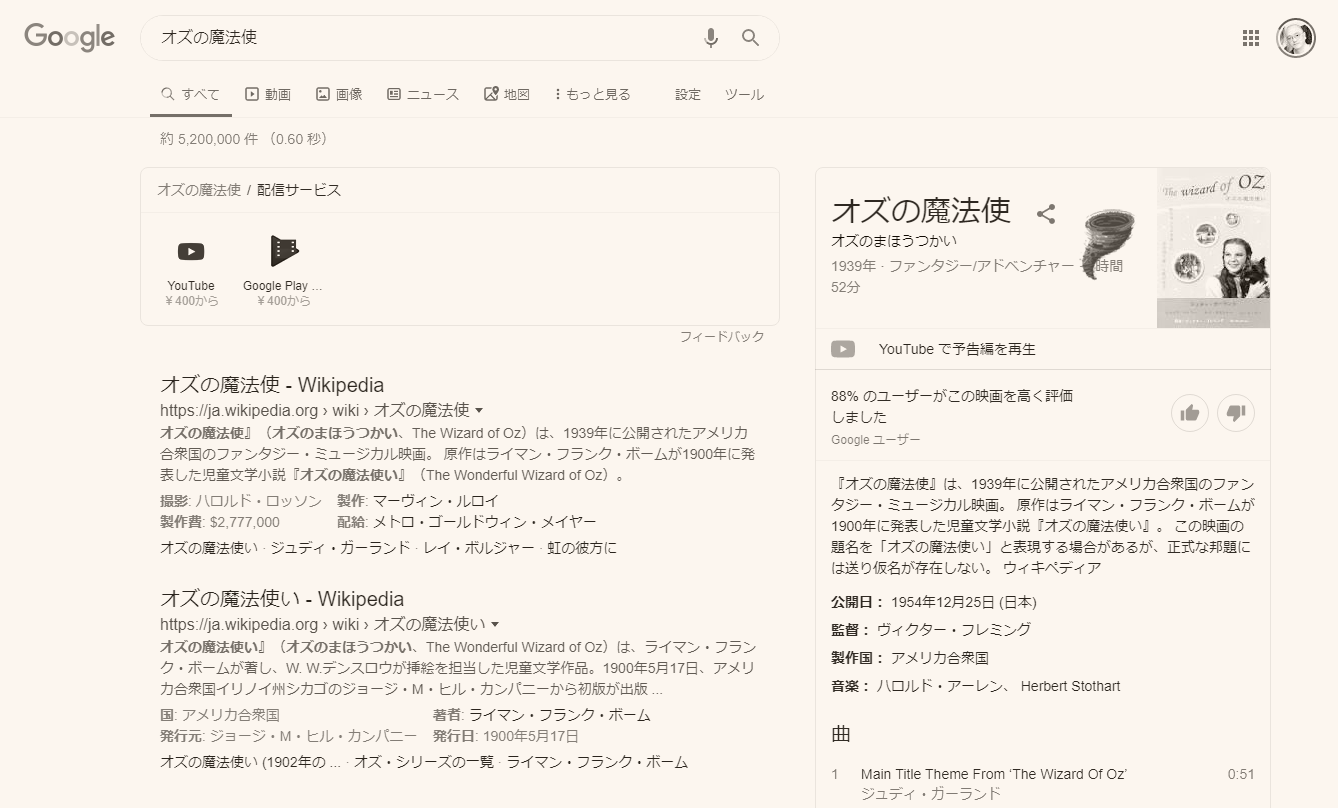Click the オズの魔法使い (1902年の ... sitelink

[251, 761]
